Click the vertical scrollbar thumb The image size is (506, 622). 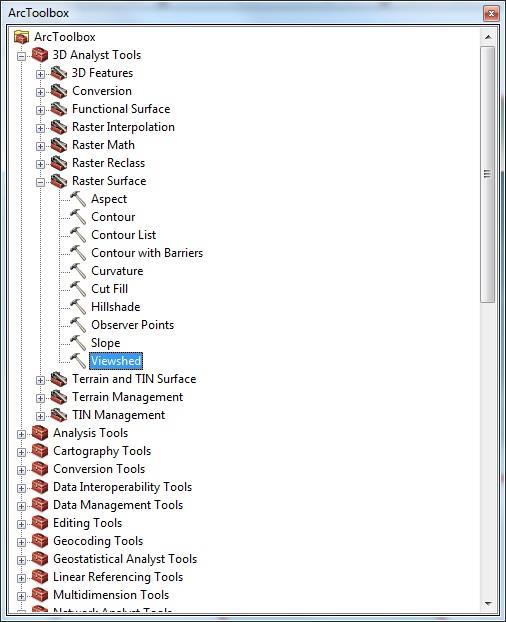(x=488, y=175)
